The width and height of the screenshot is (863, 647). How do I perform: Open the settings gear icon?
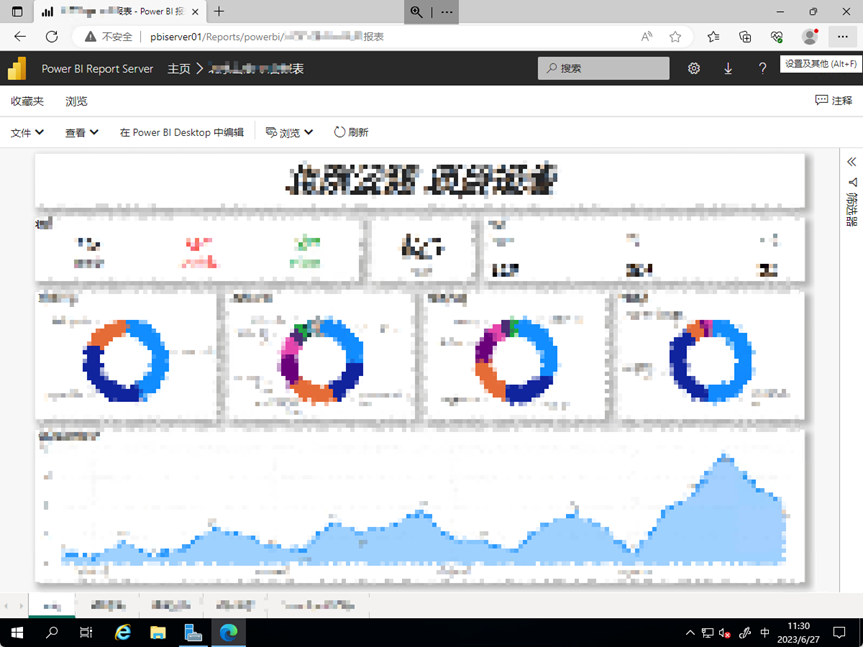694,68
